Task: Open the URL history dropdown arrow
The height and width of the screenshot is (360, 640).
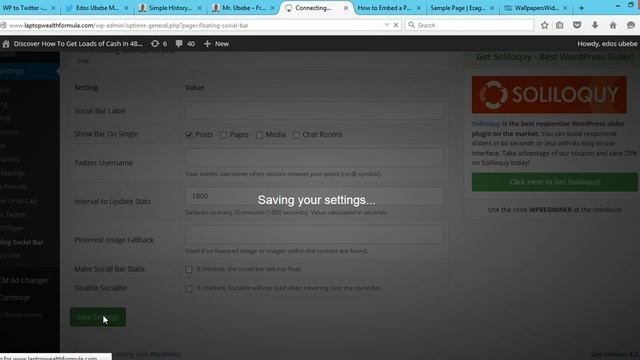Action: [387, 25]
